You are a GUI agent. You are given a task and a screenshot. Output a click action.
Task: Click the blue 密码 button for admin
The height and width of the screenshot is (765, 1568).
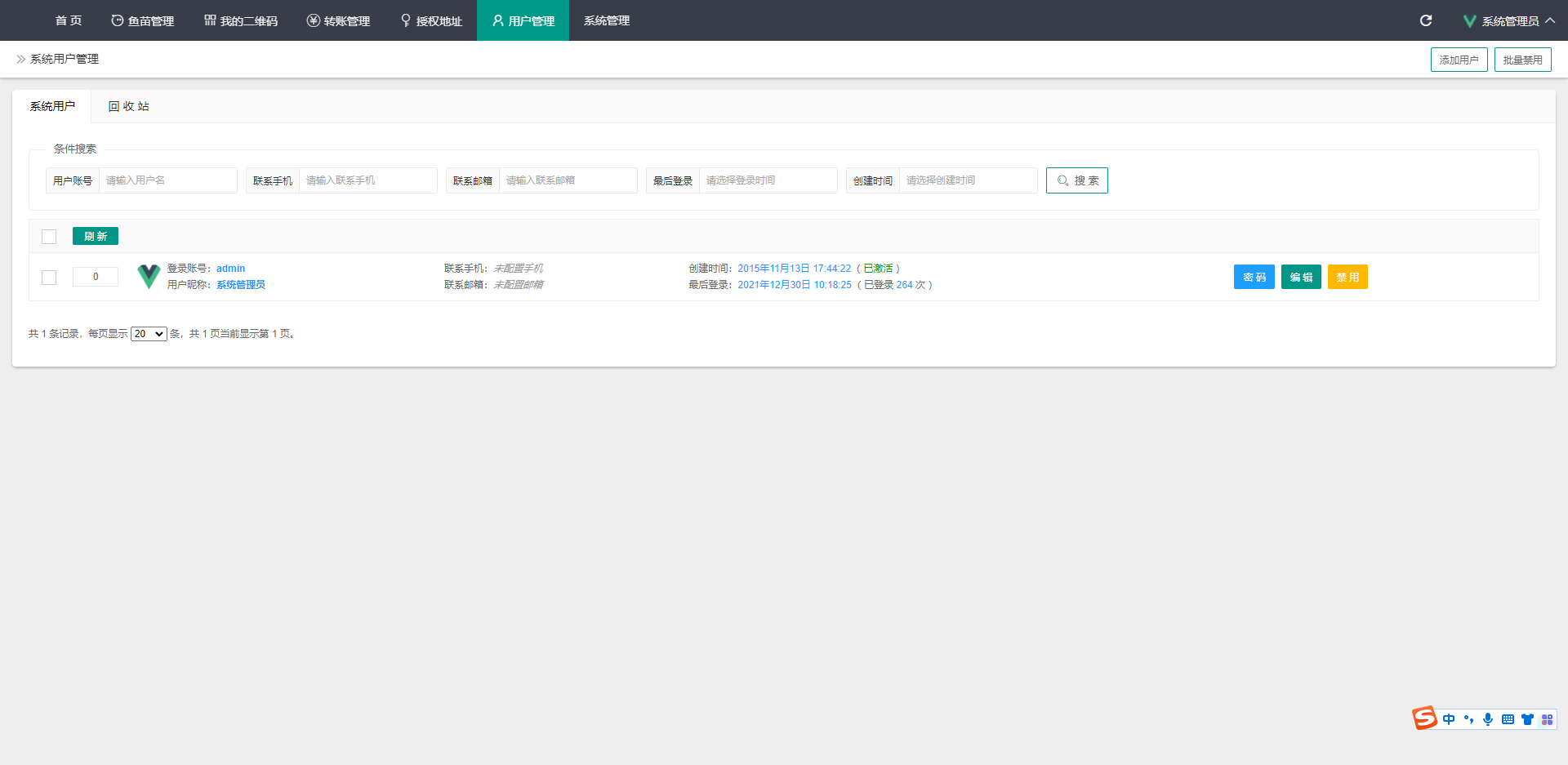1254,278
